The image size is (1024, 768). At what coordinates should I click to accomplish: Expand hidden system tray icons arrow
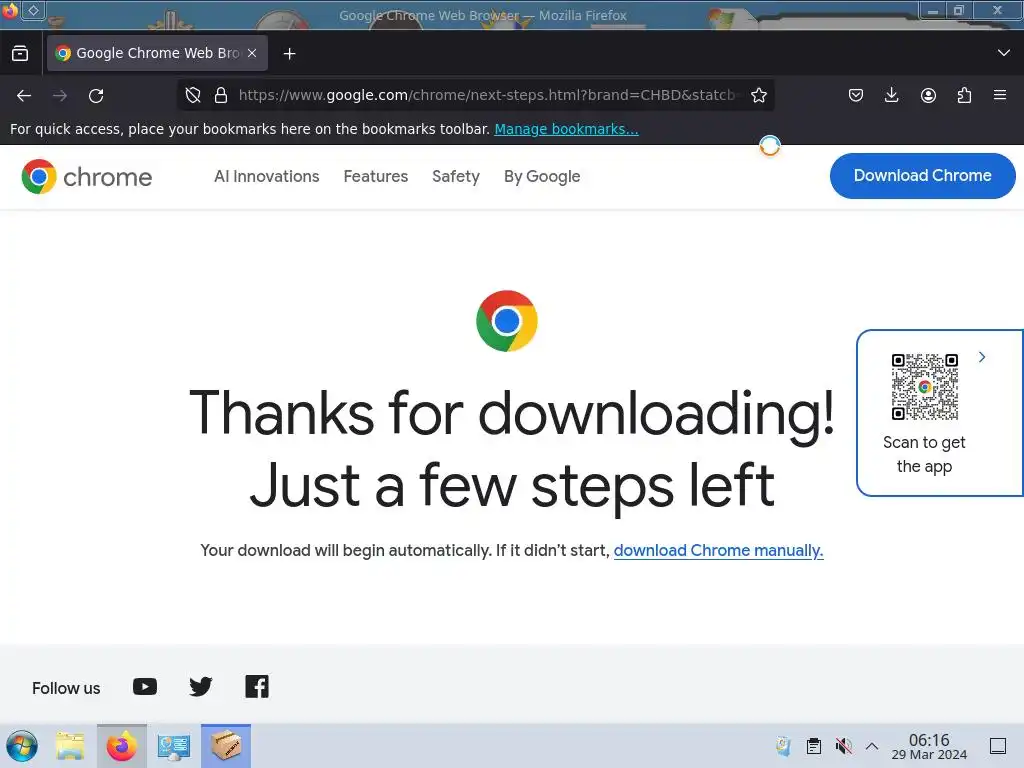point(872,746)
